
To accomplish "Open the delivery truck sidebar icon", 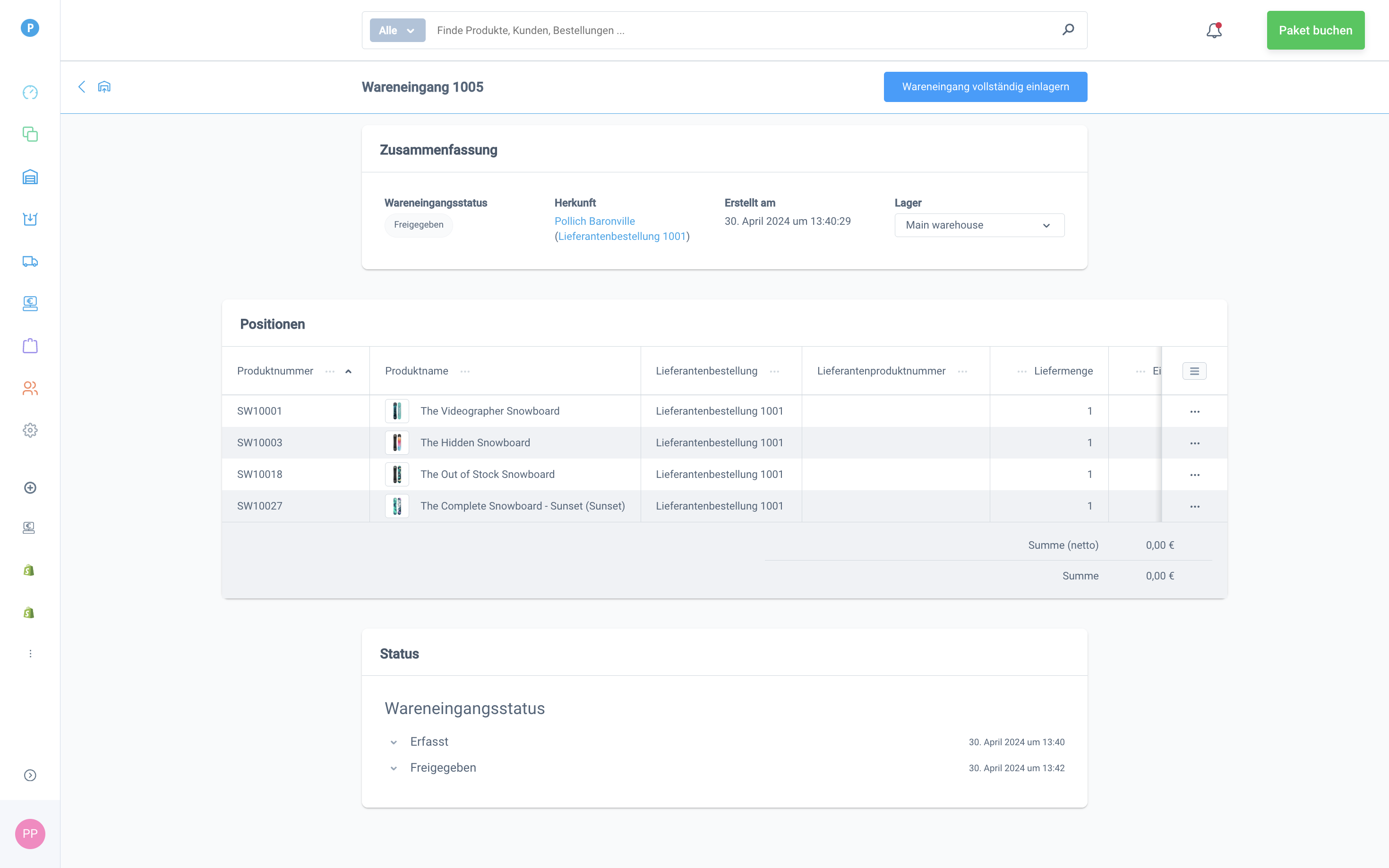I will pyautogui.click(x=30, y=261).
